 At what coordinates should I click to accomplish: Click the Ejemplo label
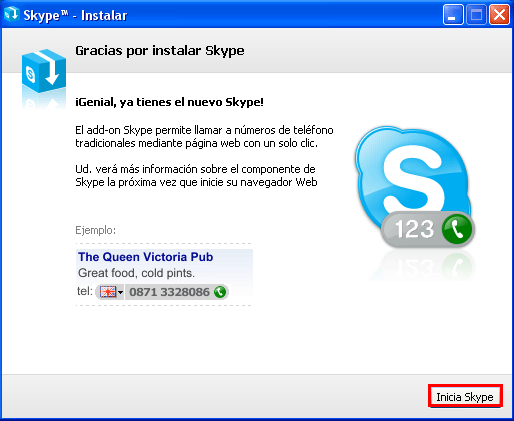[x=96, y=230]
